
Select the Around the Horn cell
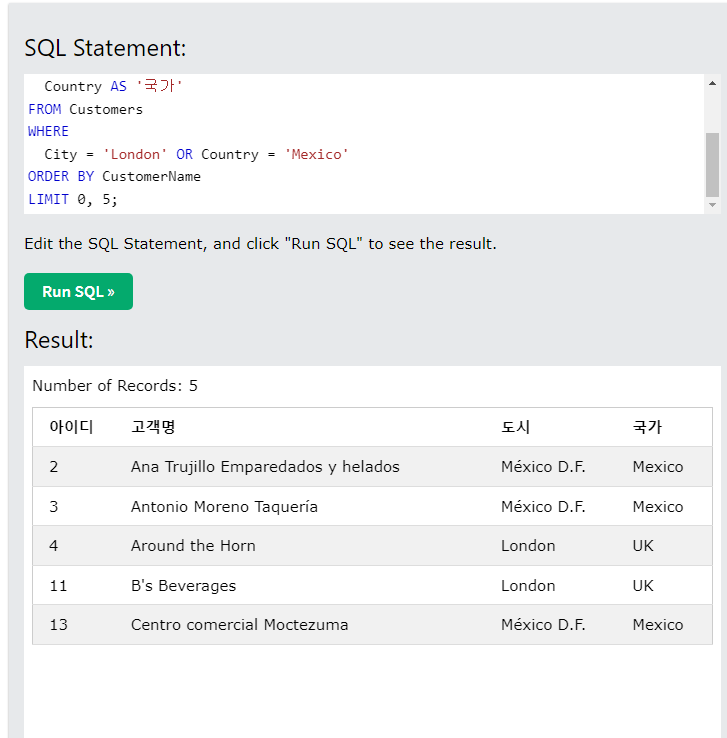coord(193,545)
